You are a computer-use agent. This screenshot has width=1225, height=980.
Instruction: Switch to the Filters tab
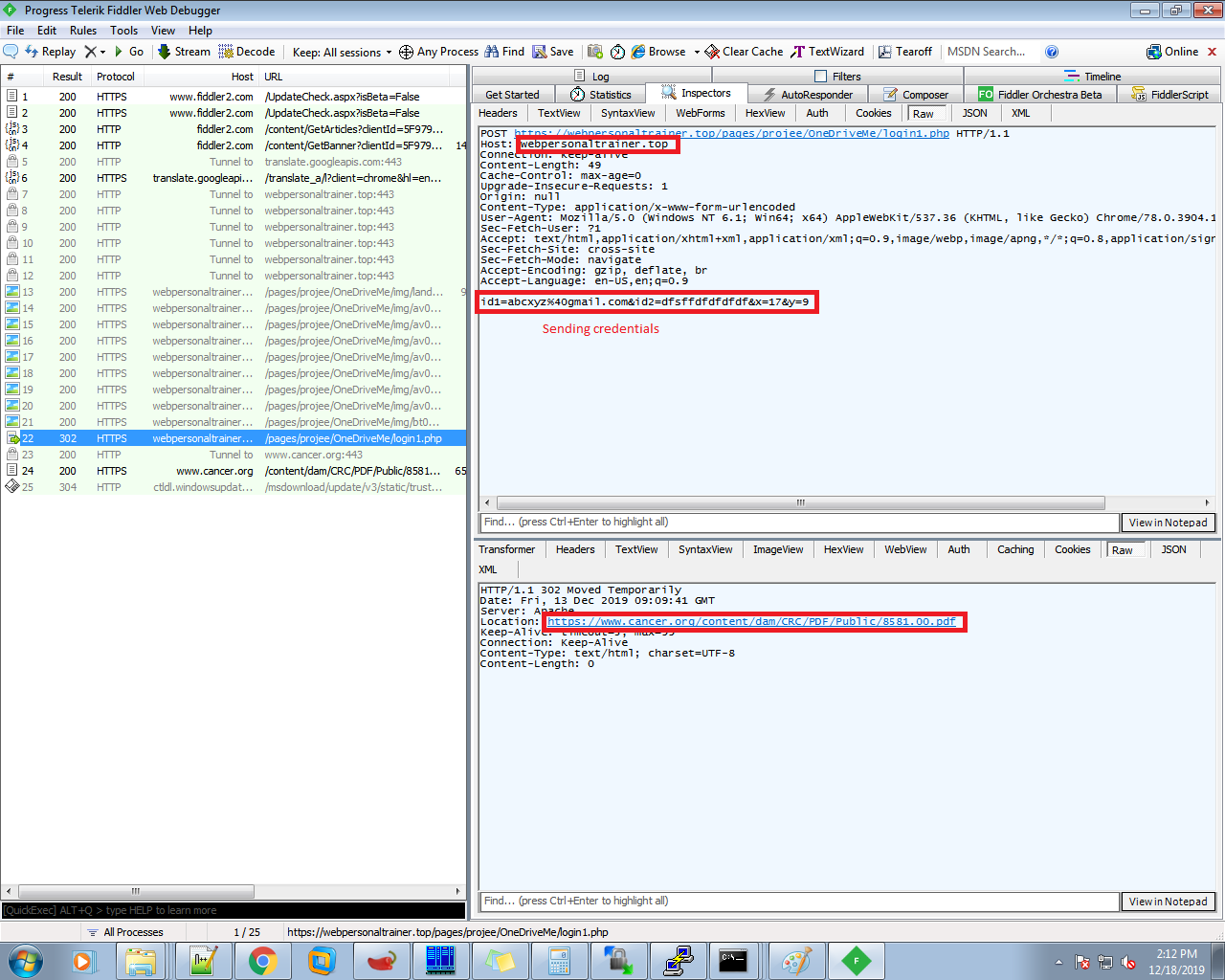click(837, 76)
